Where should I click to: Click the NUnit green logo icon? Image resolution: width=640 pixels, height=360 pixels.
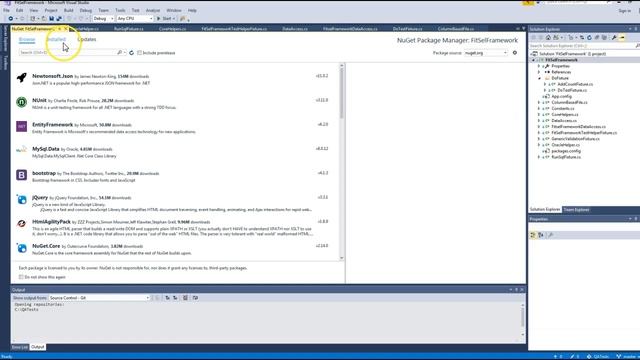[22, 102]
